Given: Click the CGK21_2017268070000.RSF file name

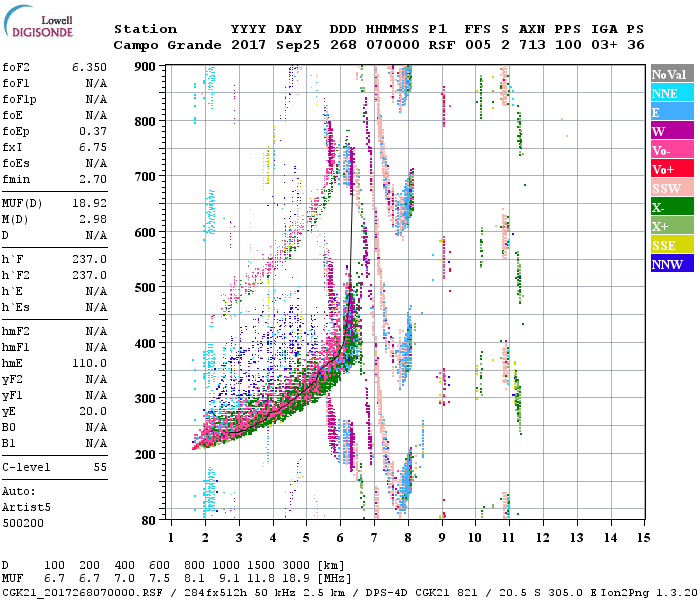Looking at the screenshot, I should point(82,592).
